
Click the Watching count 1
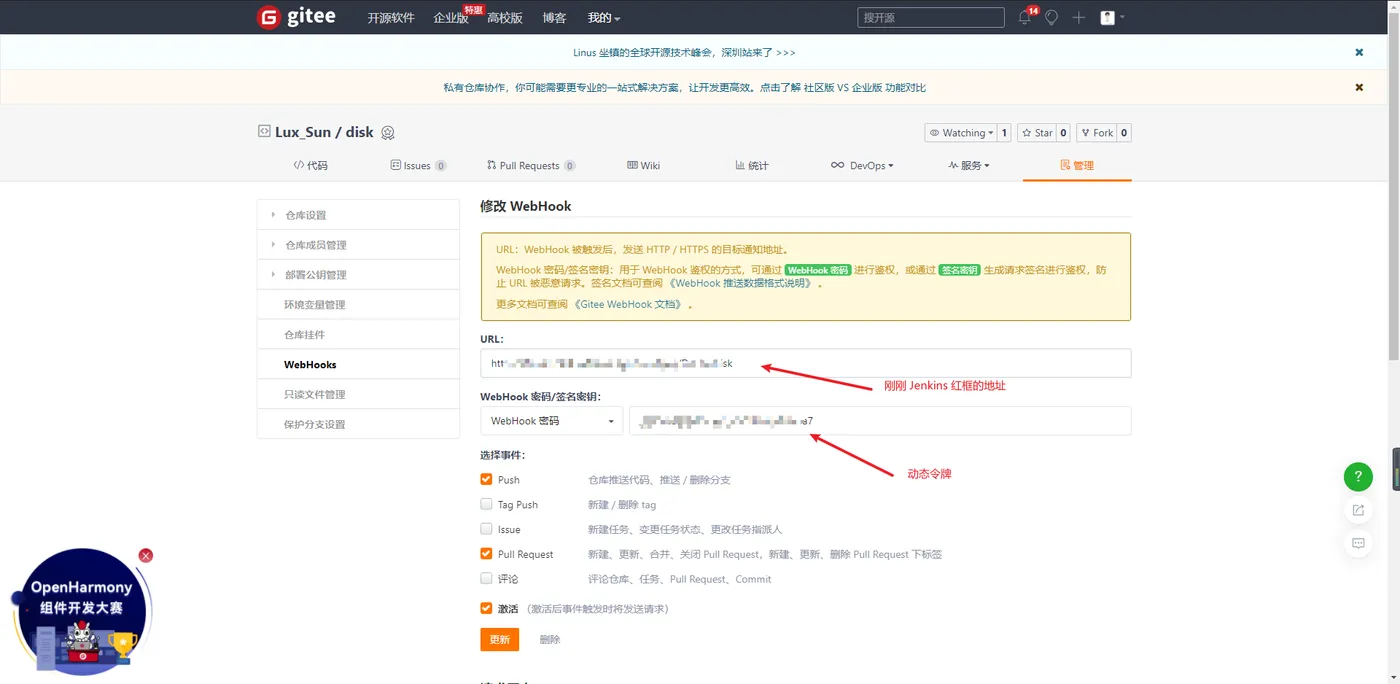1005,133
